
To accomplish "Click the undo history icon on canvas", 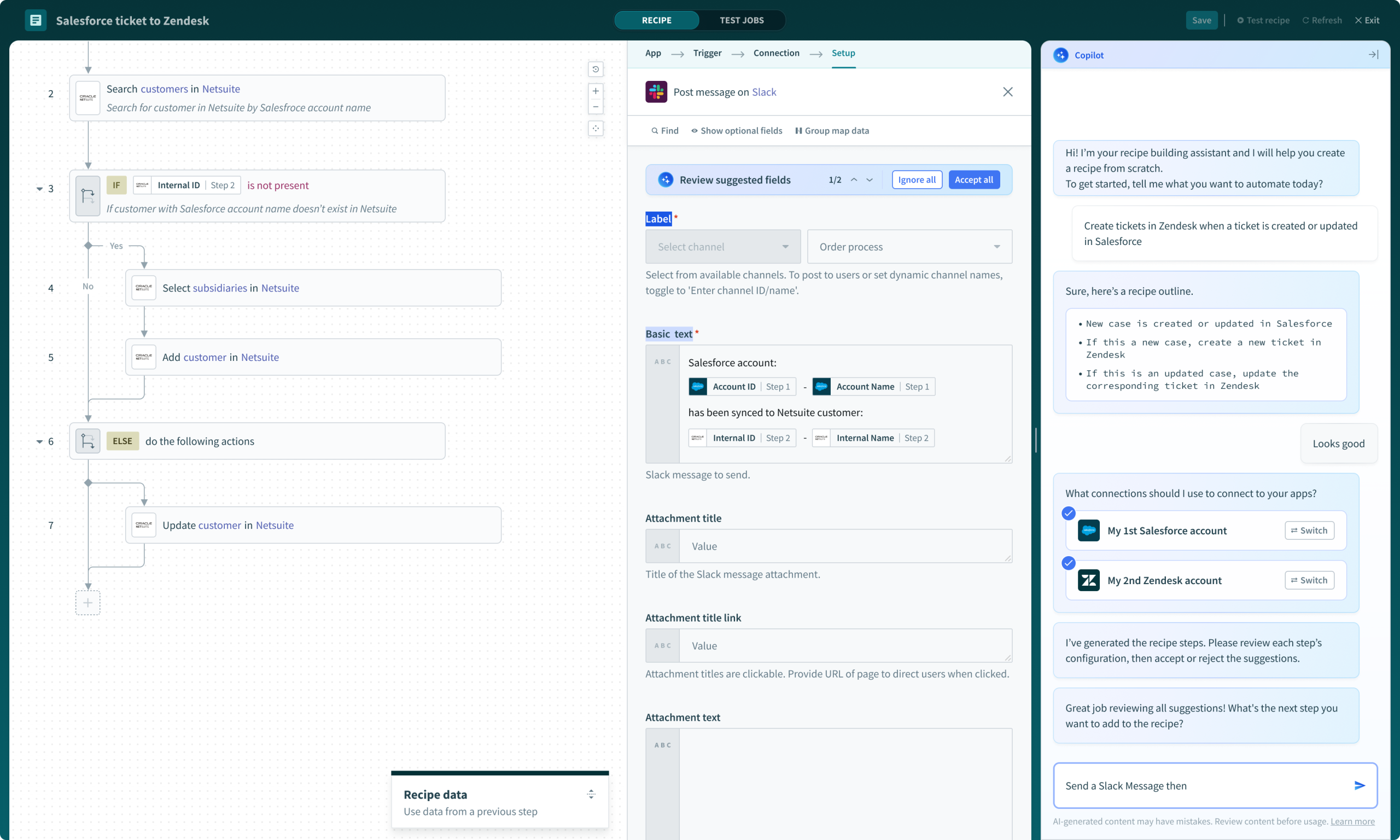I will click(x=596, y=69).
